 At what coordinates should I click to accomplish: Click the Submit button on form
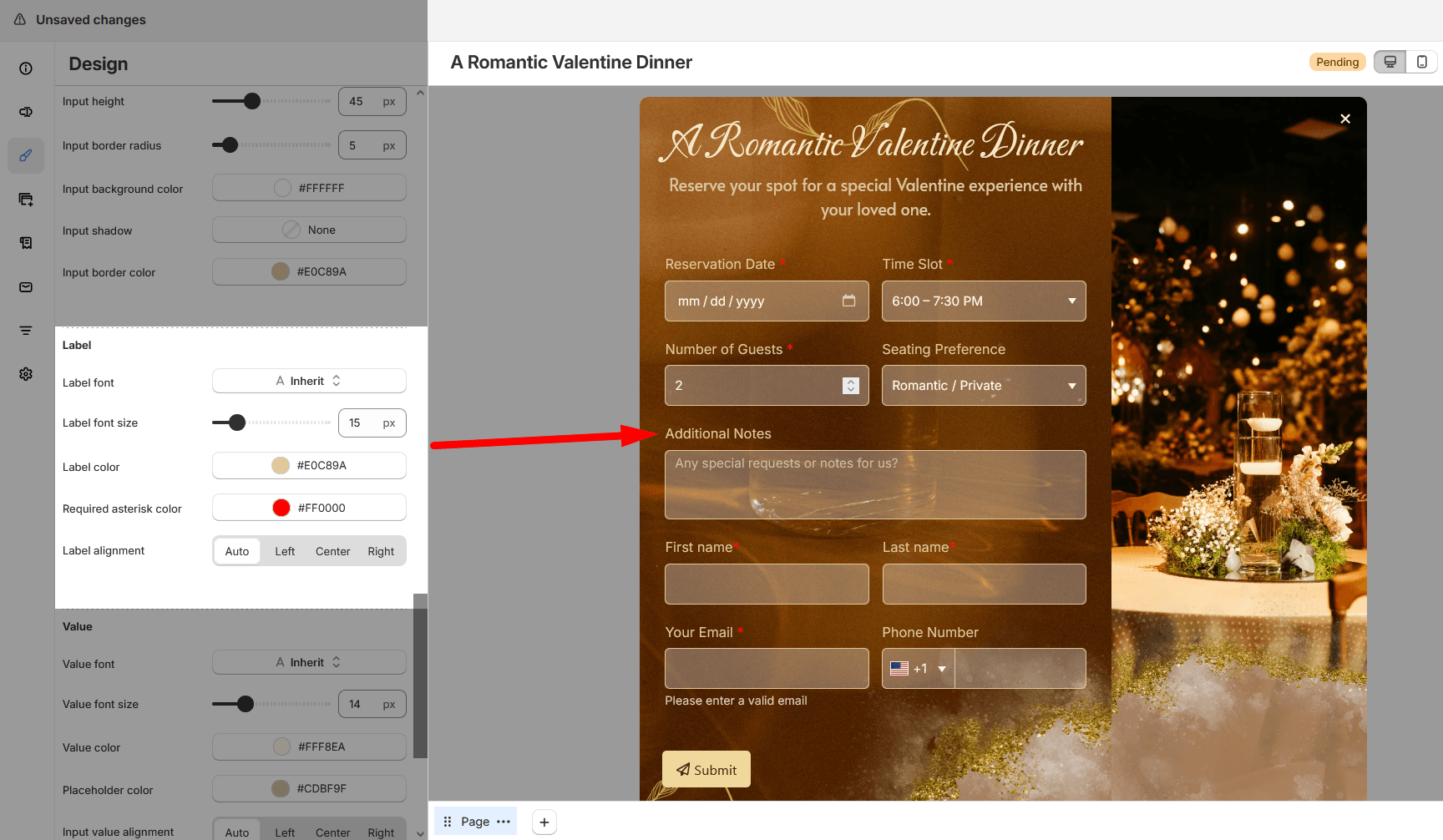tap(706, 769)
